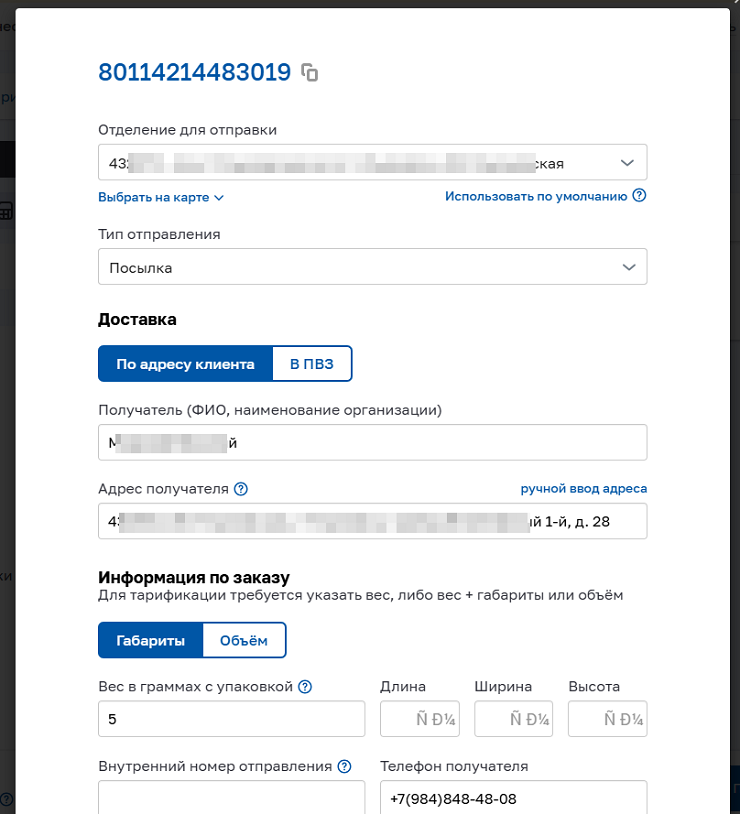Open help icon next to Использовать по умолчанию
This screenshot has height=814, width=740.
pyautogui.click(x=640, y=196)
